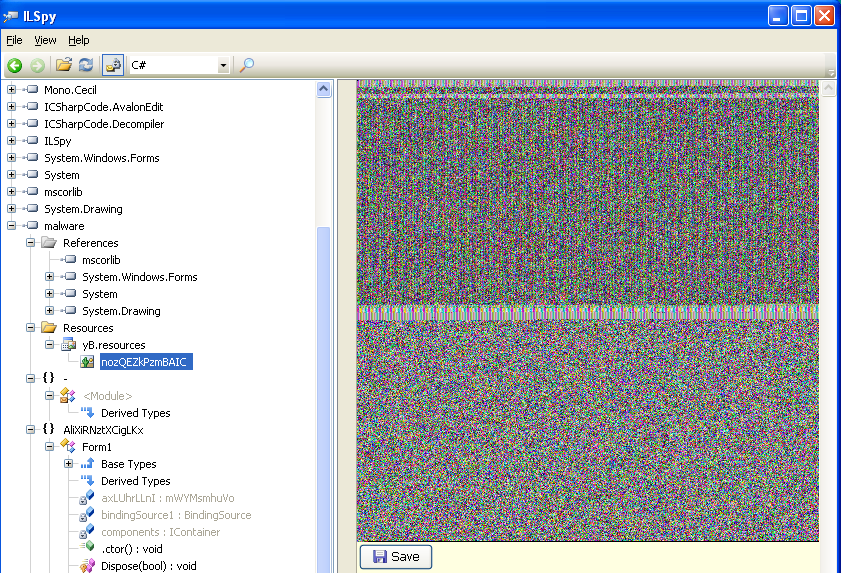Expand the Base Types node
848x573 pixels.
pyautogui.click(x=69, y=464)
